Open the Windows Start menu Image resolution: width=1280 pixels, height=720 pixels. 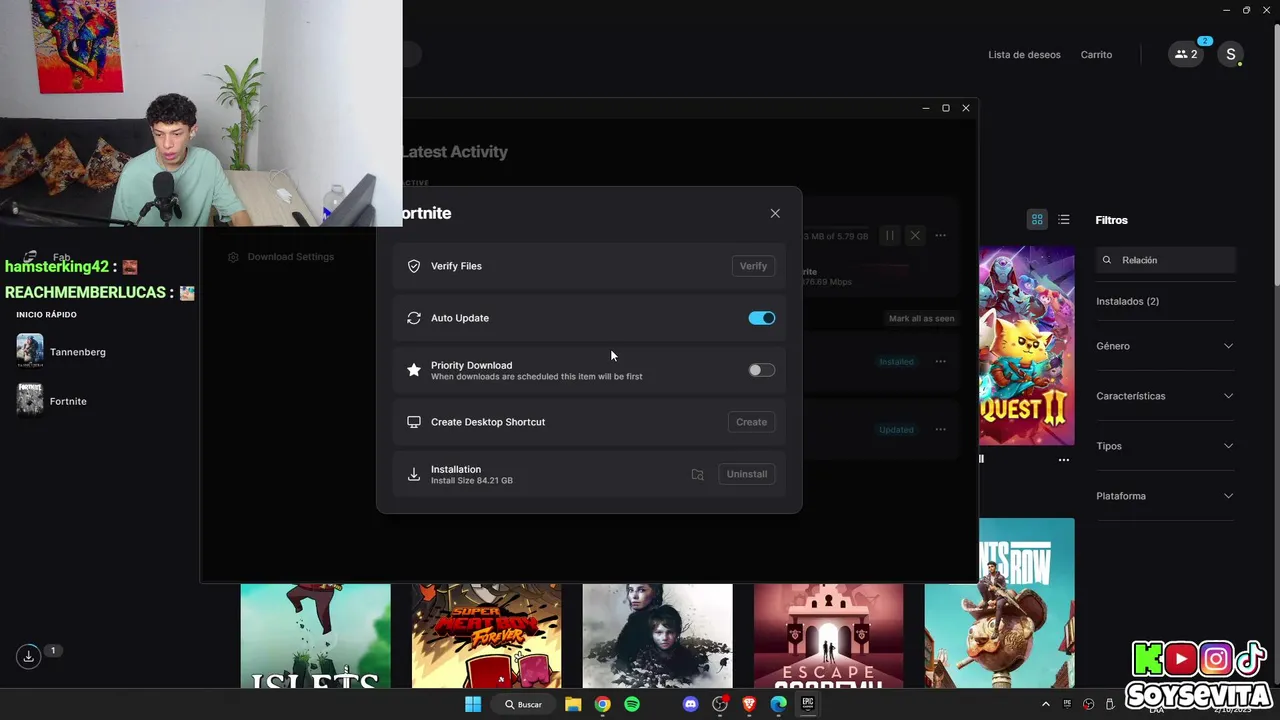coord(472,704)
